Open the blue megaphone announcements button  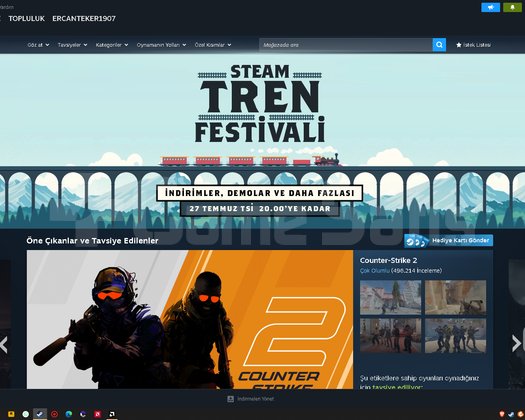(x=491, y=7)
